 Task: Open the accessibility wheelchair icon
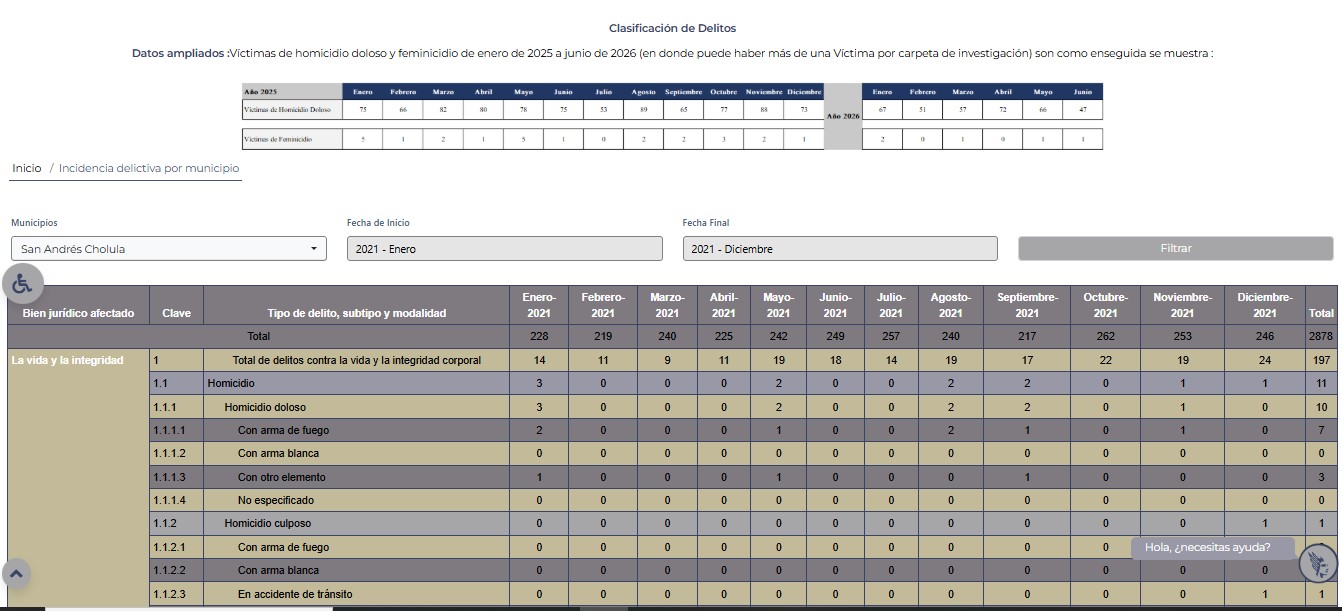(x=22, y=284)
